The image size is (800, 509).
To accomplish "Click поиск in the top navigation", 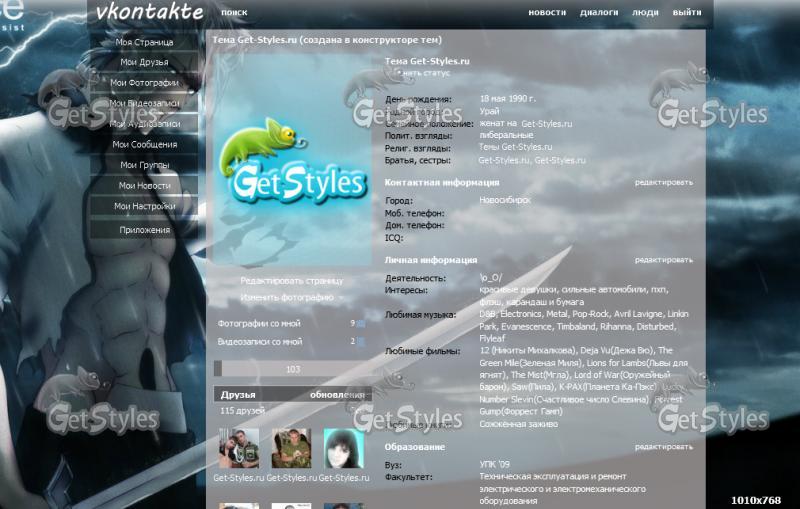I will pyautogui.click(x=234, y=13).
